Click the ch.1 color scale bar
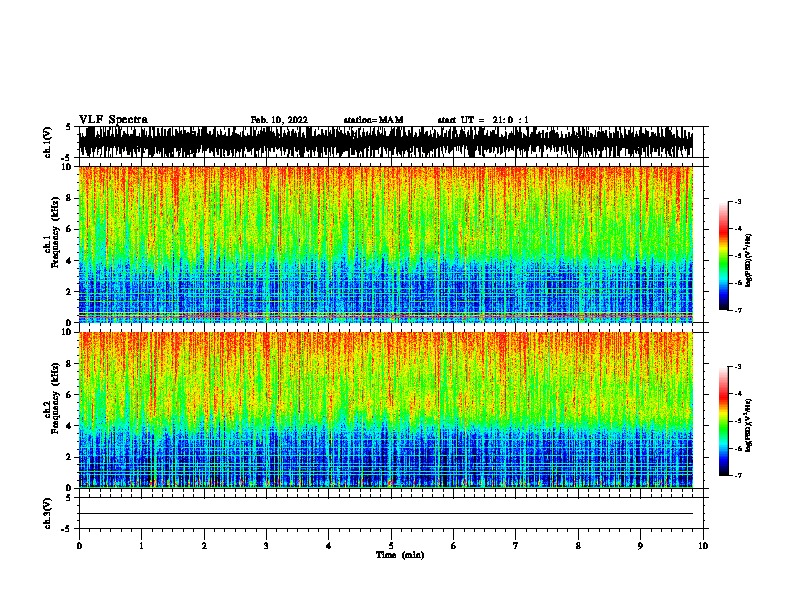This screenshot has width=792, height=612. (723, 256)
